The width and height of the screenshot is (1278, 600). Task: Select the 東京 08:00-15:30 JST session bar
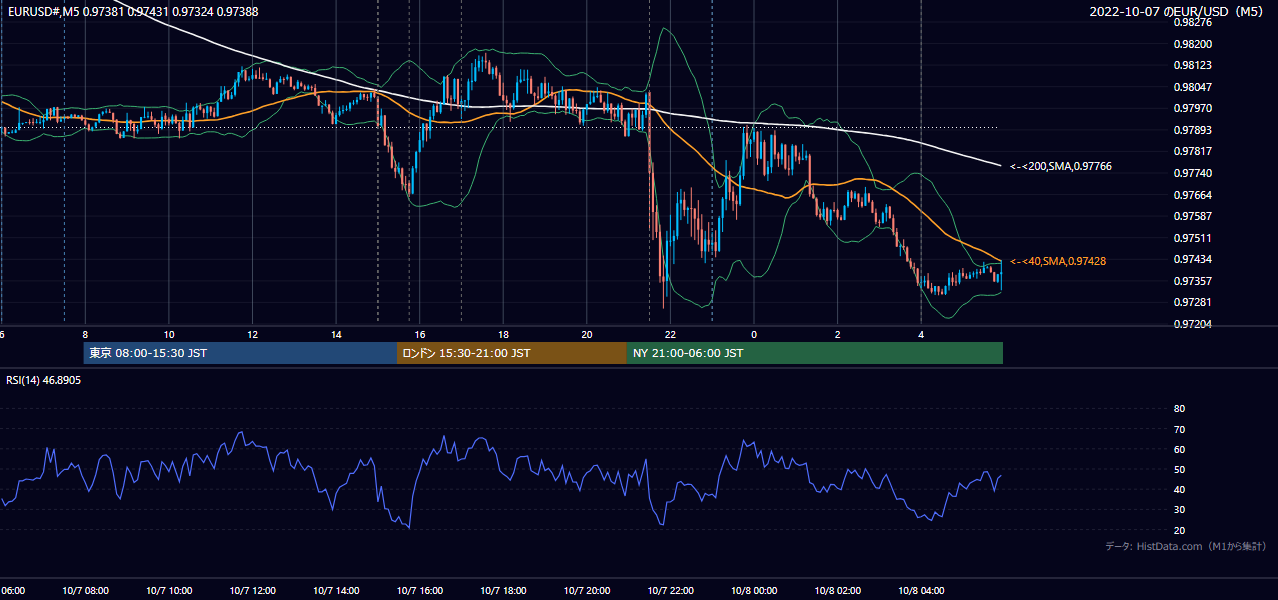click(x=240, y=353)
